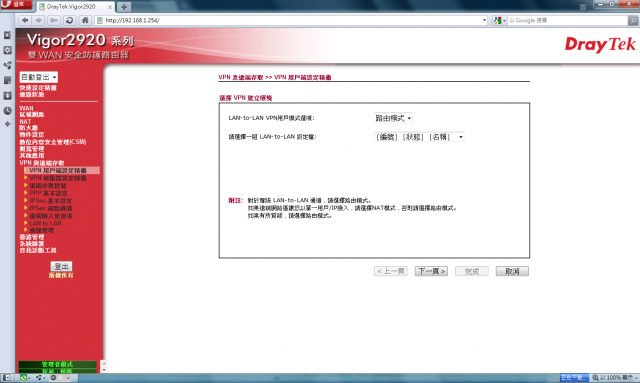The width and height of the screenshot is (640, 383).
Task: Open the Opera menu button
Action: click(16, 4)
